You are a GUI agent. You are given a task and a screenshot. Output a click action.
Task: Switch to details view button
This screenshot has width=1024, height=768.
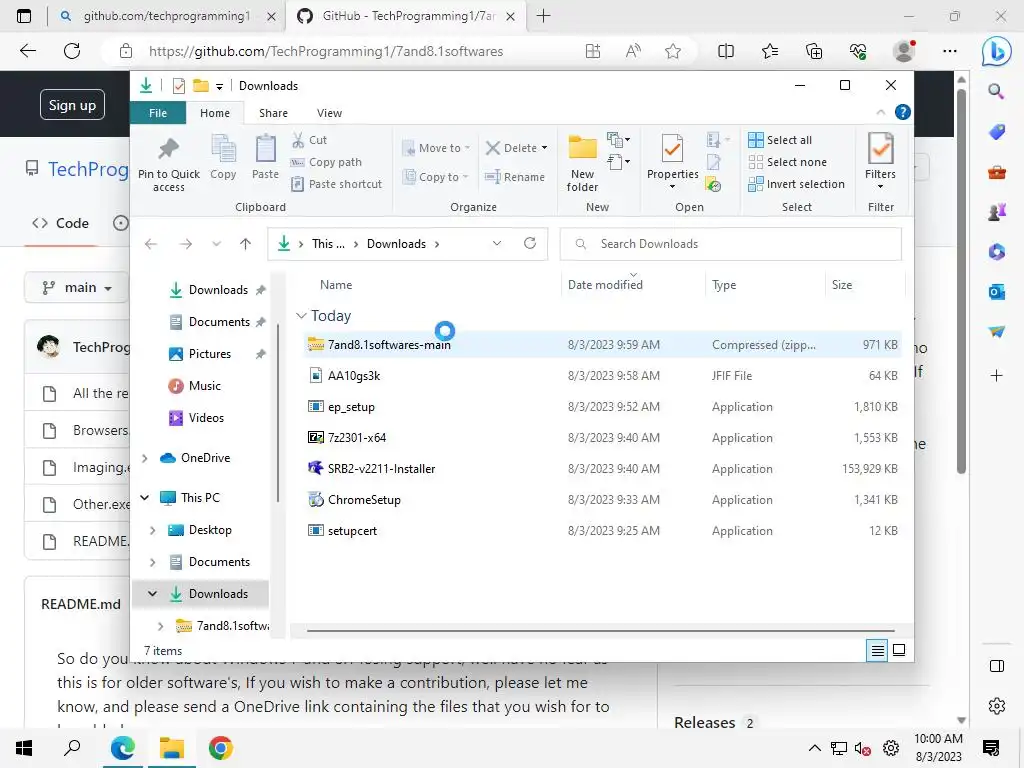click(877, 650)
